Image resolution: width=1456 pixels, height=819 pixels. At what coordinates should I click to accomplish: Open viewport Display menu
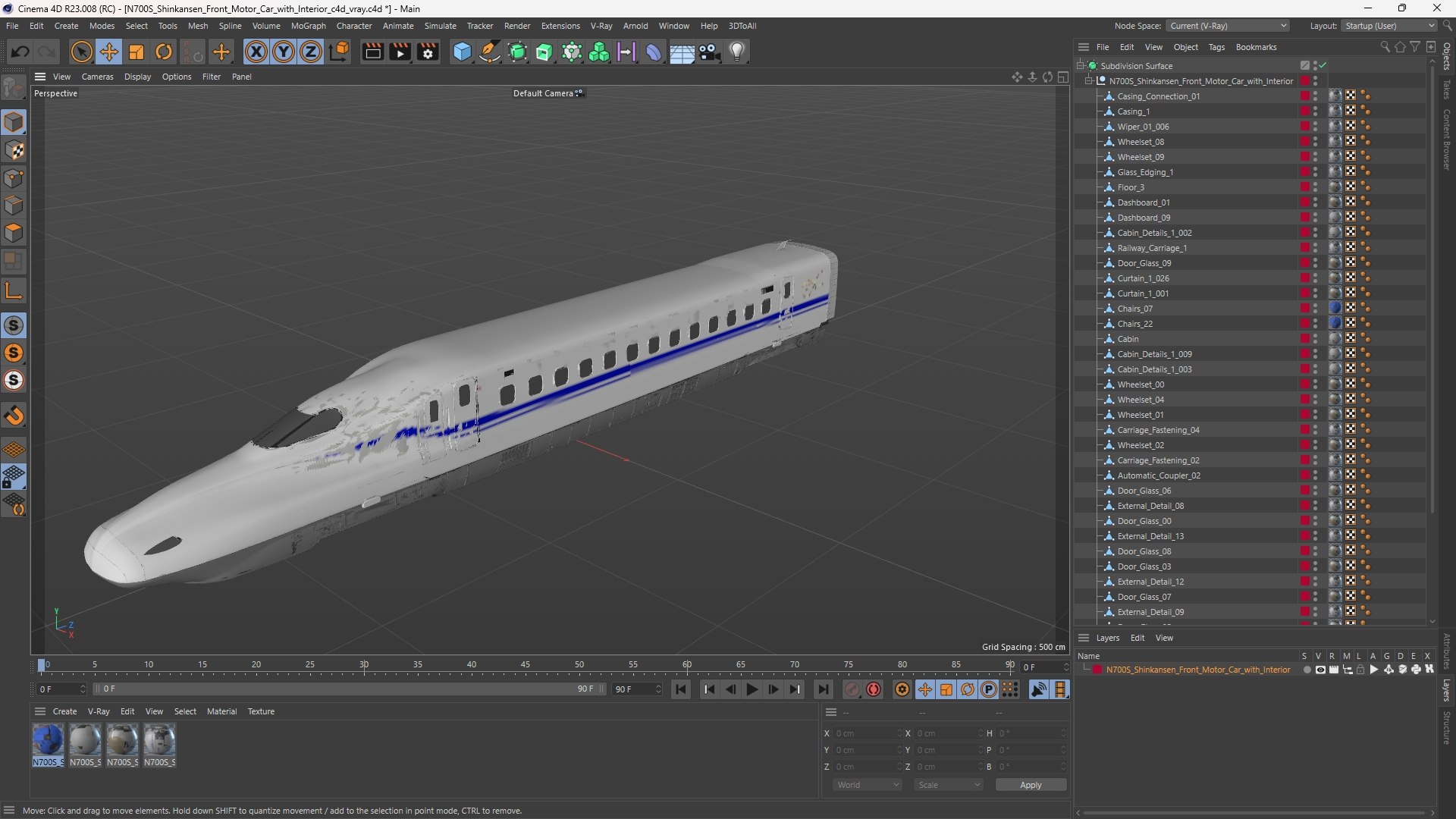(x=137, y=77)
